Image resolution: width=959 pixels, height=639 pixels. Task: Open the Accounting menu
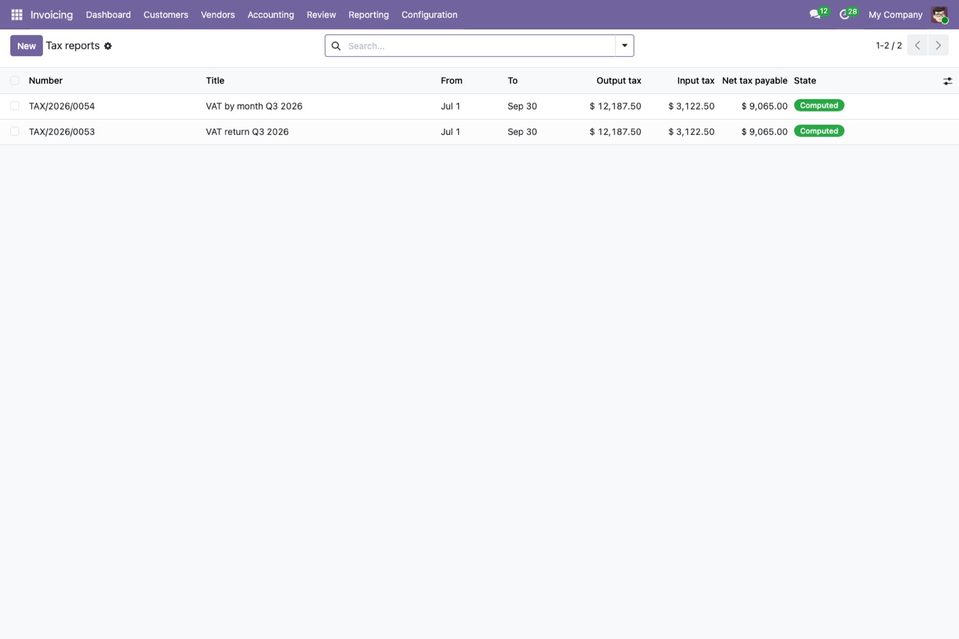(270, 15)
